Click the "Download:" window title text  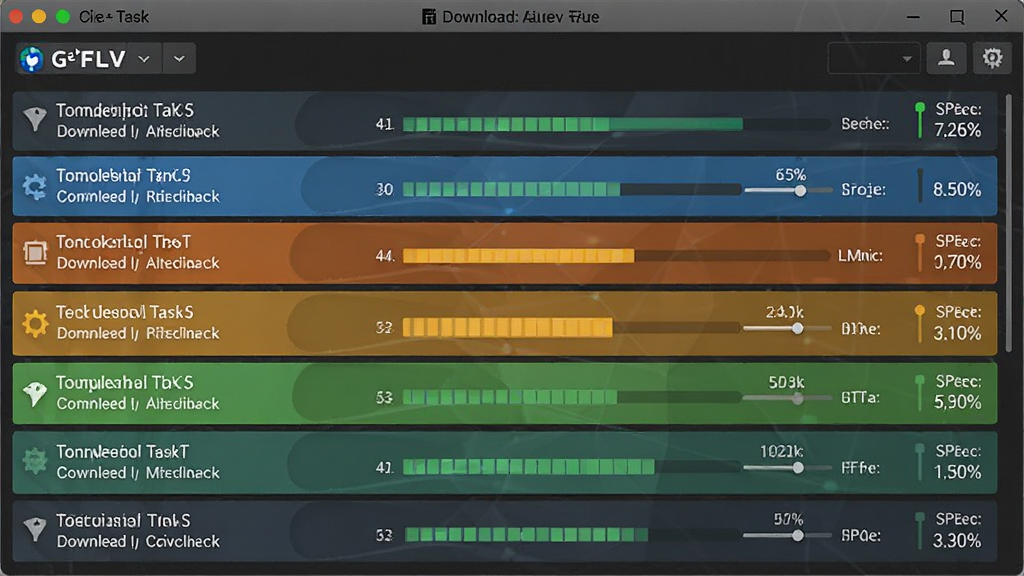(x=479, y=17)
